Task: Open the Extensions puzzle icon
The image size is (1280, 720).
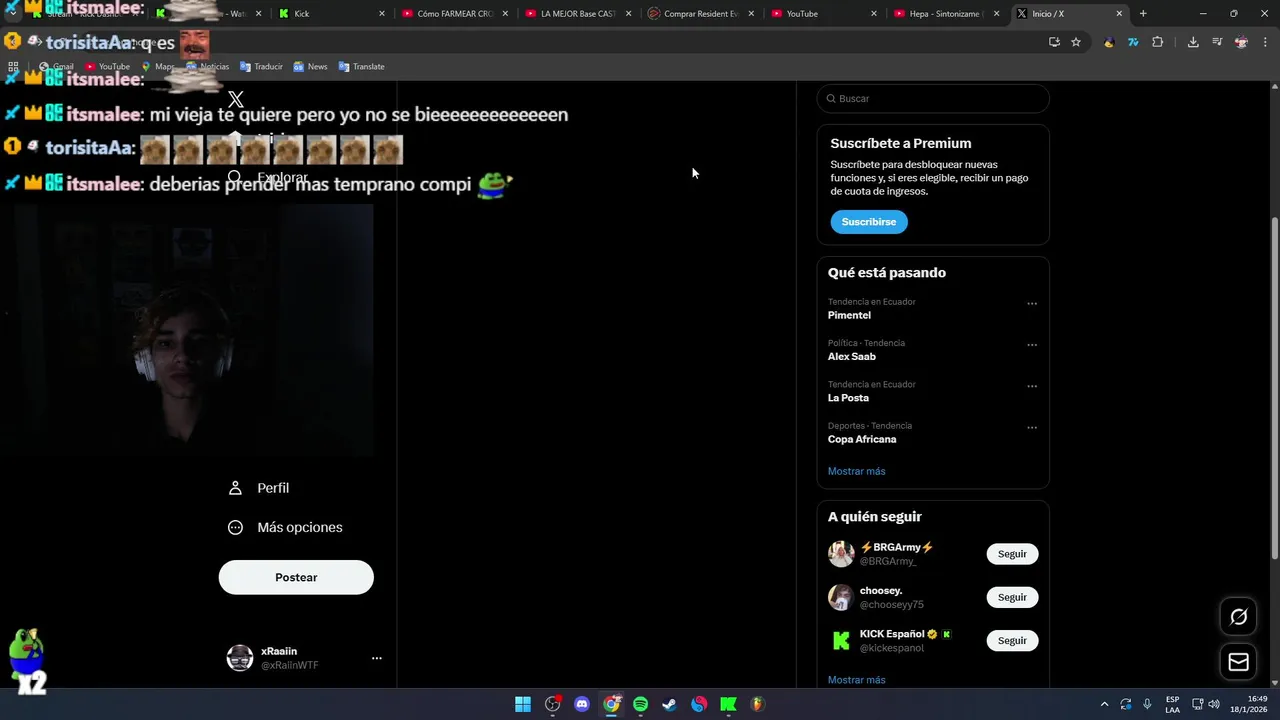Action: 1158,42
